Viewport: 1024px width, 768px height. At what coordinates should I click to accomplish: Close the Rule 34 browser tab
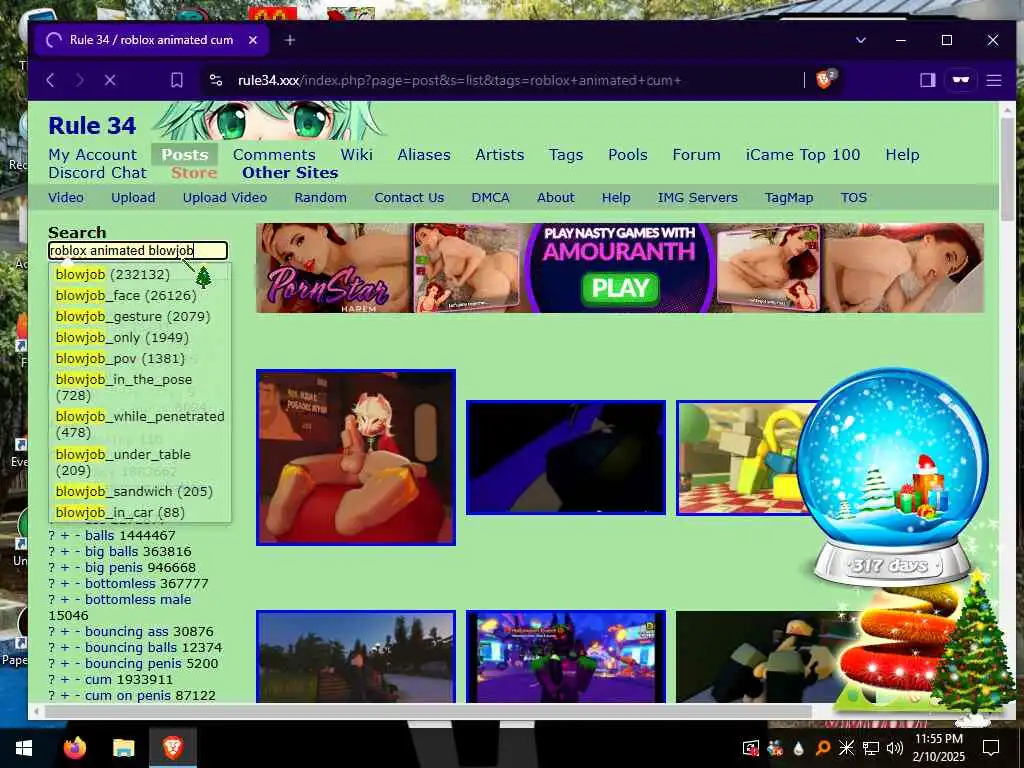pos(253,40)
